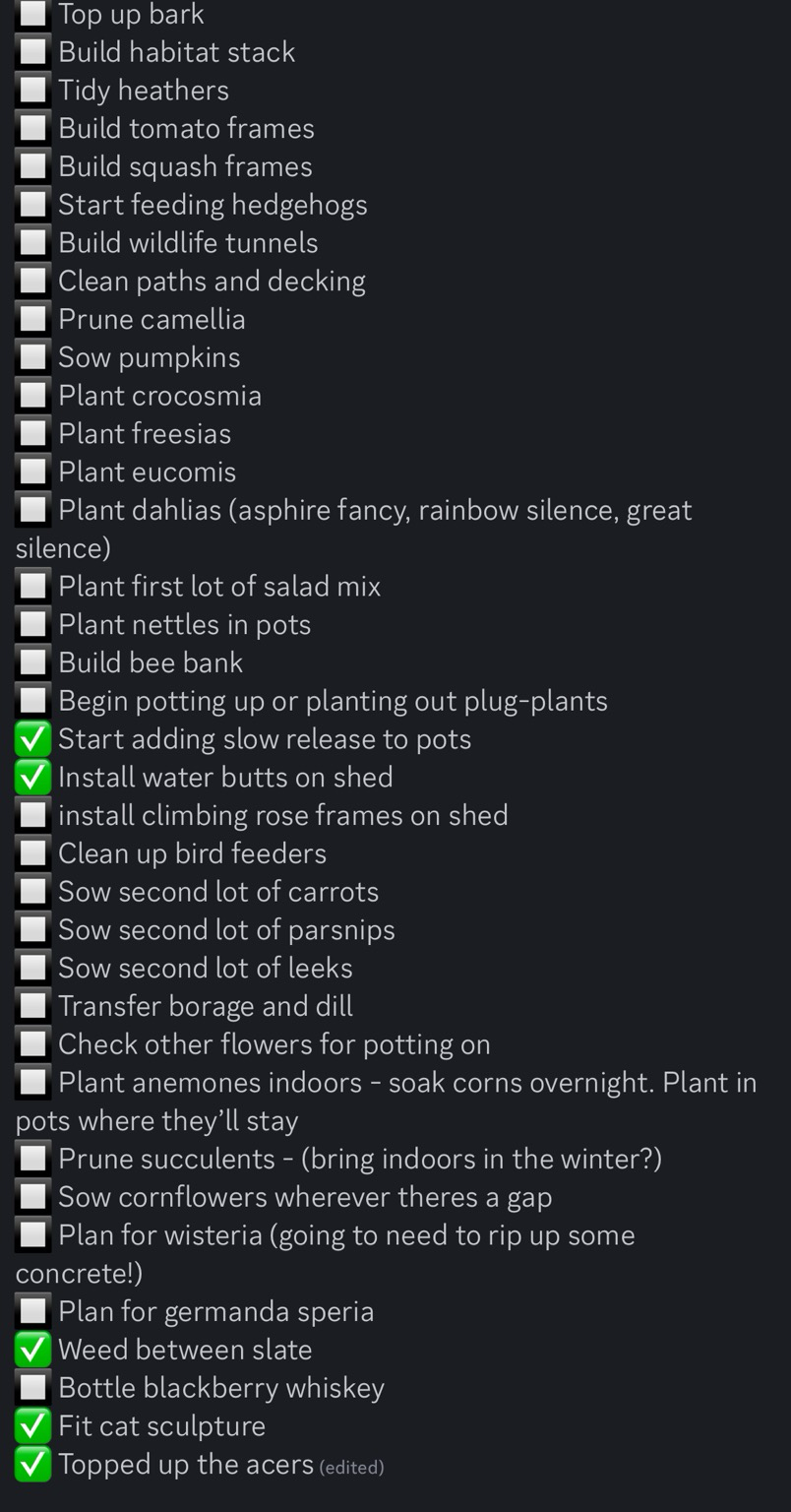This screenshot has height=1512, width=791.
Task: Check the Build bee bank box
Action: (33, 662)
